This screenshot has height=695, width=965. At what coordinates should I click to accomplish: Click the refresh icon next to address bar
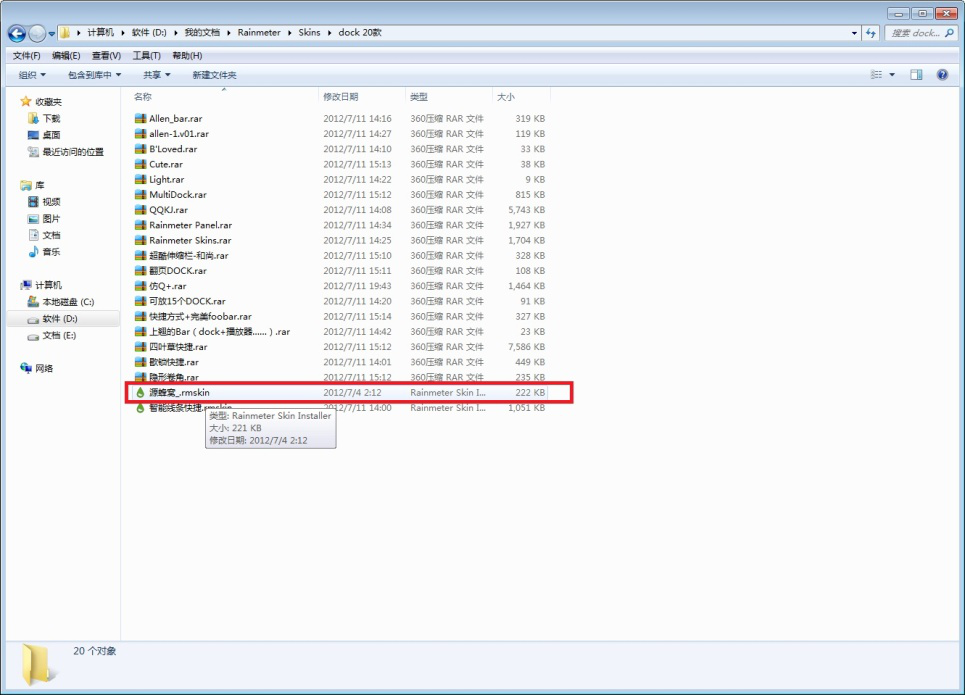pyautogui.click(x=870, y=33)
